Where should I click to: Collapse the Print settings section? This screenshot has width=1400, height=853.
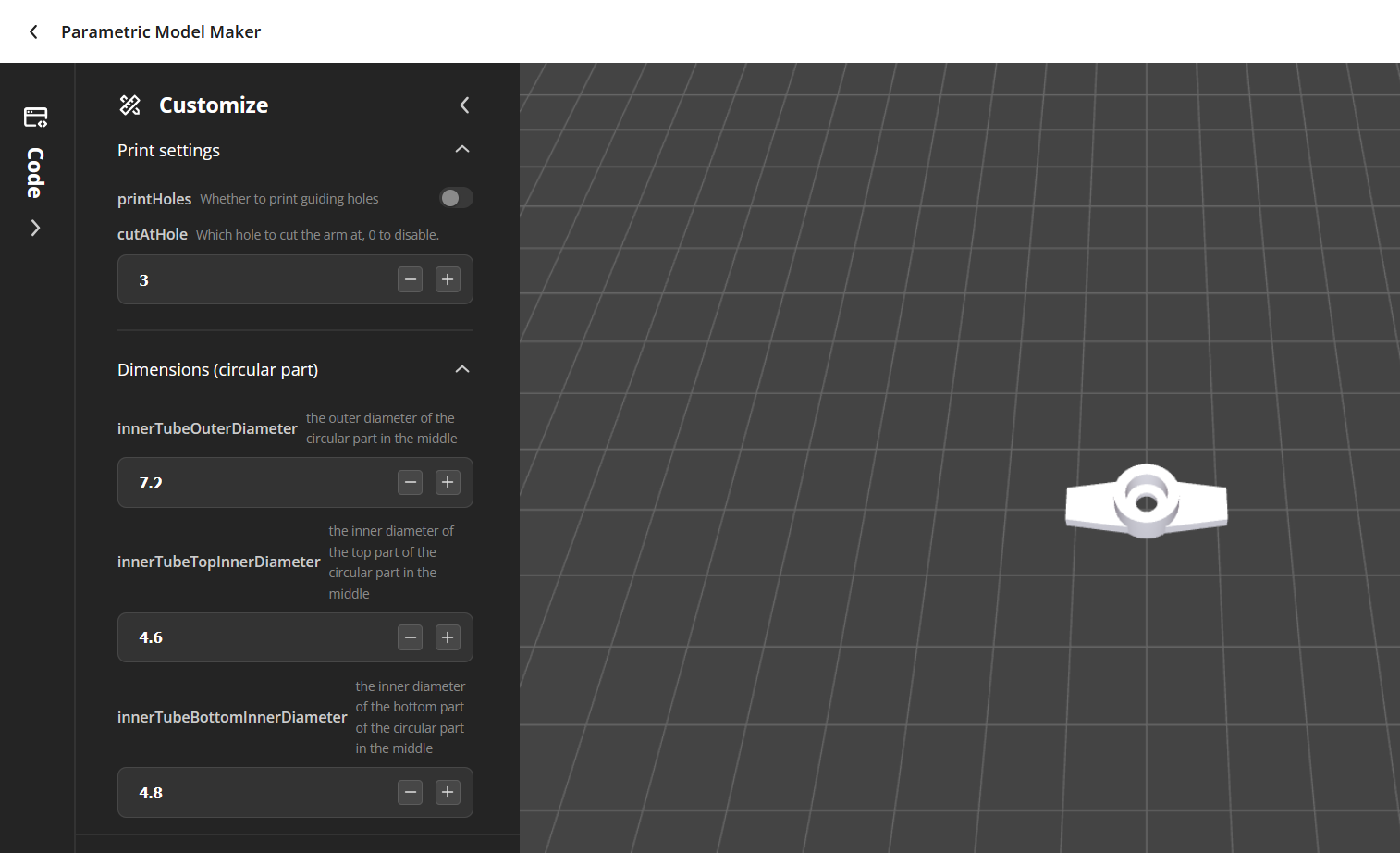pyautogui.click(x=462, y=149)
